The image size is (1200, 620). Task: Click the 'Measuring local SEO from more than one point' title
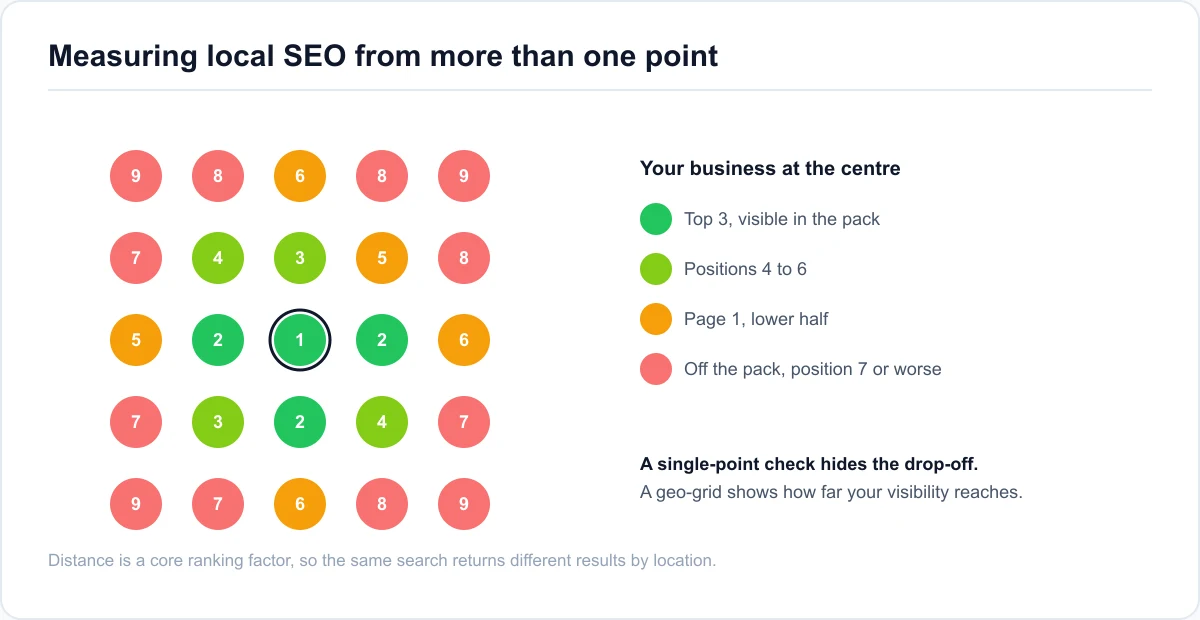pos(383,55)
